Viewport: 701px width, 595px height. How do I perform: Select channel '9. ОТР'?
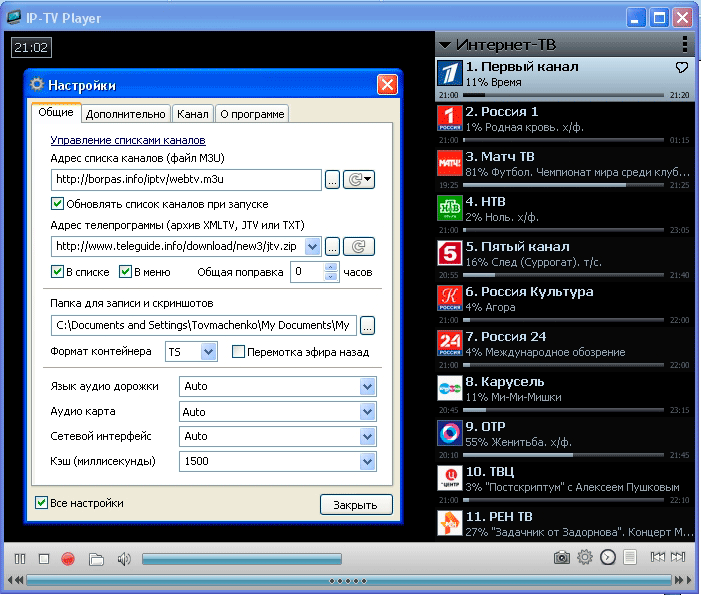tap(565, 438)
